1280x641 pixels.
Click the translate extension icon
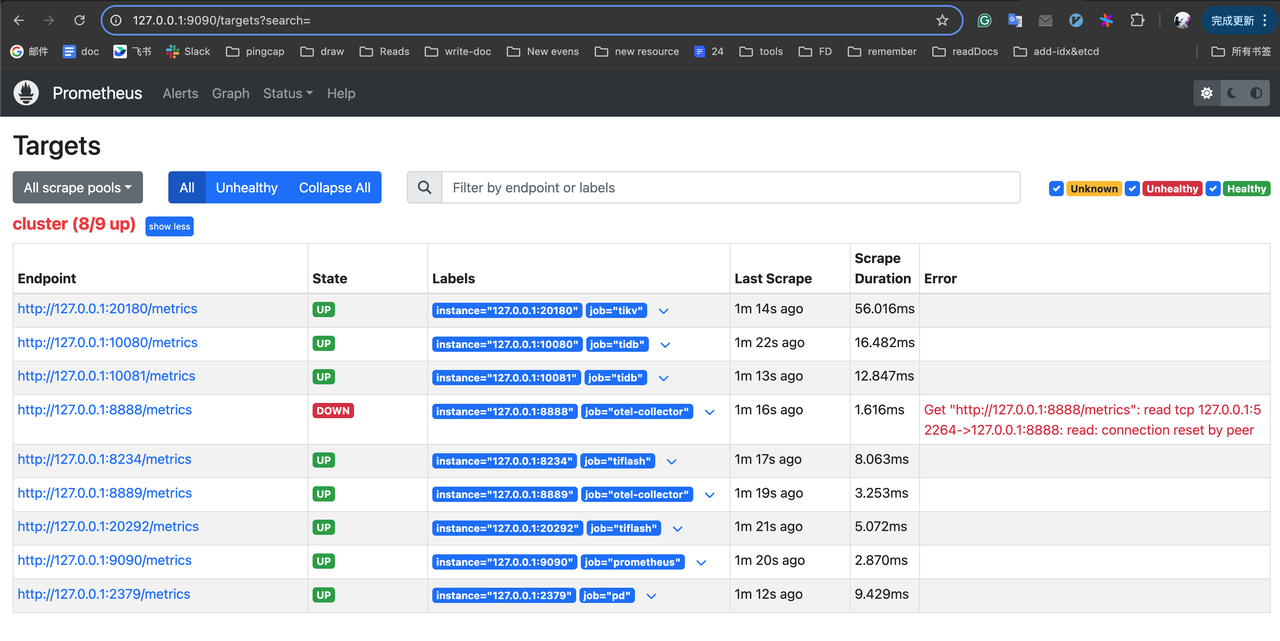tap(1015, 20)
